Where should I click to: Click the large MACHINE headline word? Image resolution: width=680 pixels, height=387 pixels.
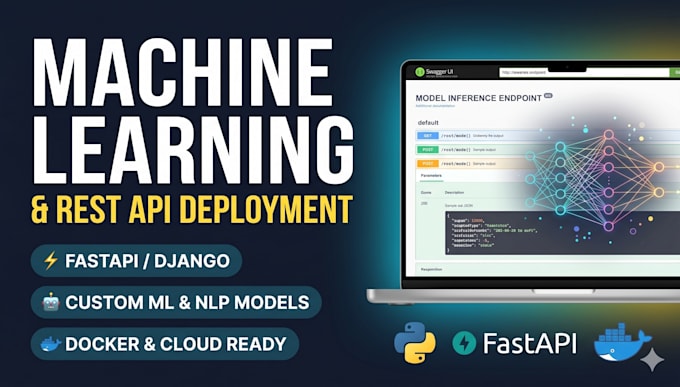click(x=182, y=72)
